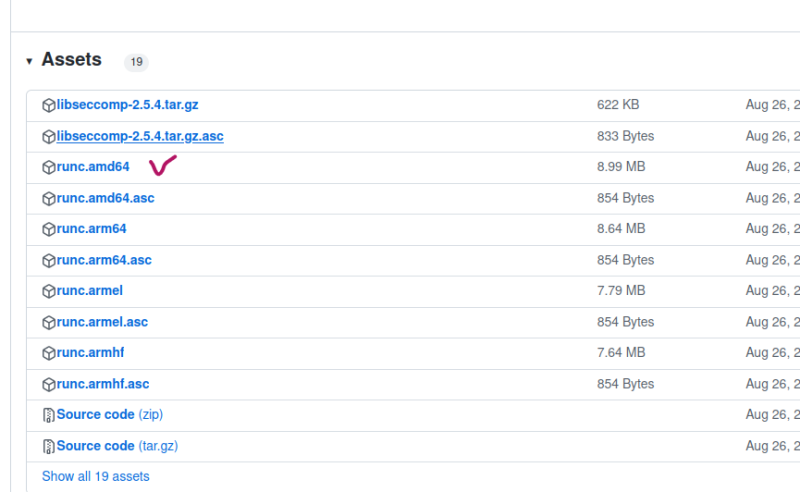Click the Assets count badge 19
The image size is (800, 492).
(x=136, y=62)
